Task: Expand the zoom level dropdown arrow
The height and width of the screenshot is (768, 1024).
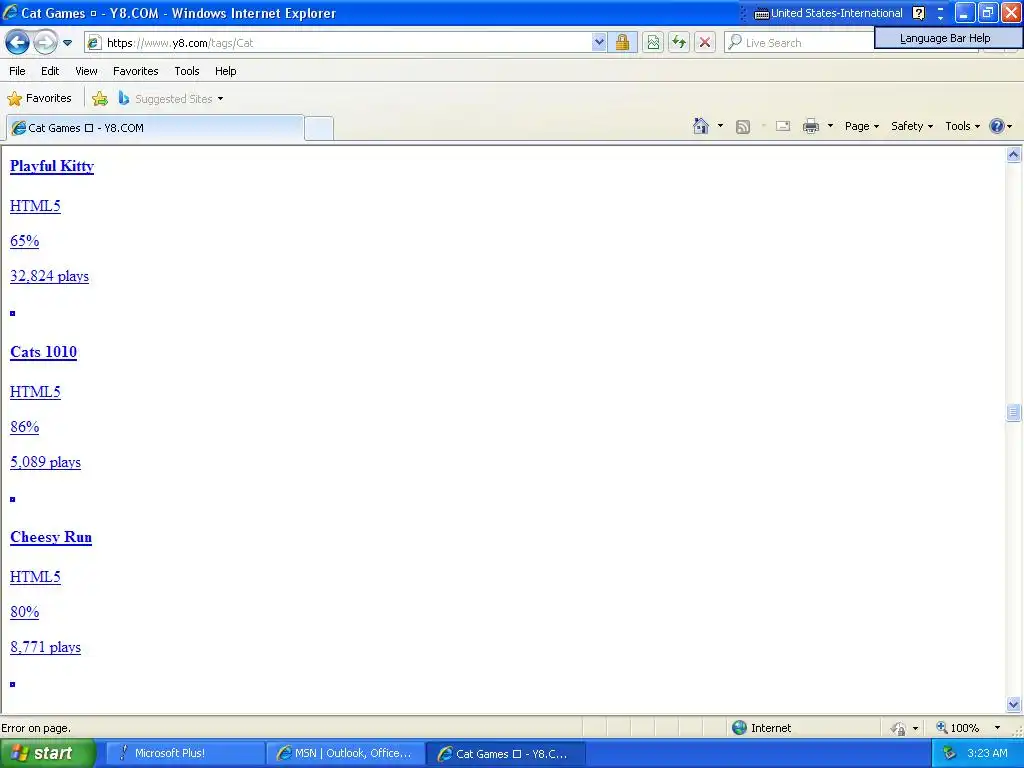Action: click(997, 728)
